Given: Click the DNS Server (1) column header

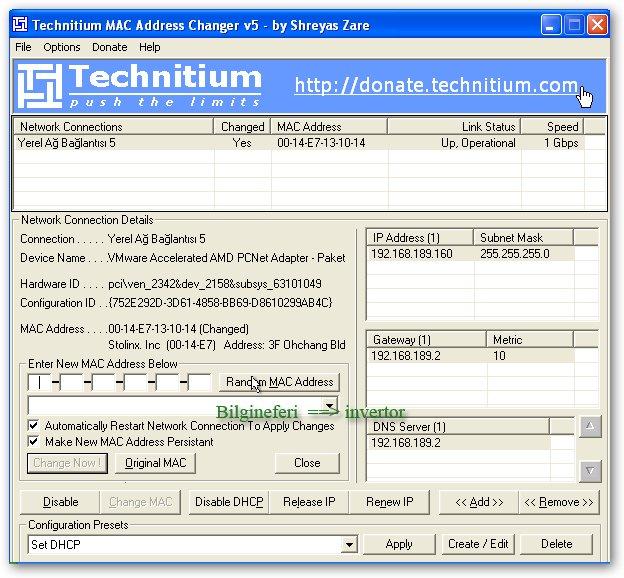Looking at the screenshot, I should pyautogui.click(x=458, y=427).
